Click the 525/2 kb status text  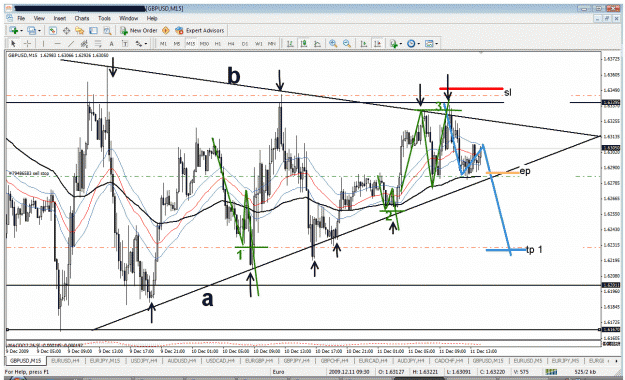coord(585,372)
